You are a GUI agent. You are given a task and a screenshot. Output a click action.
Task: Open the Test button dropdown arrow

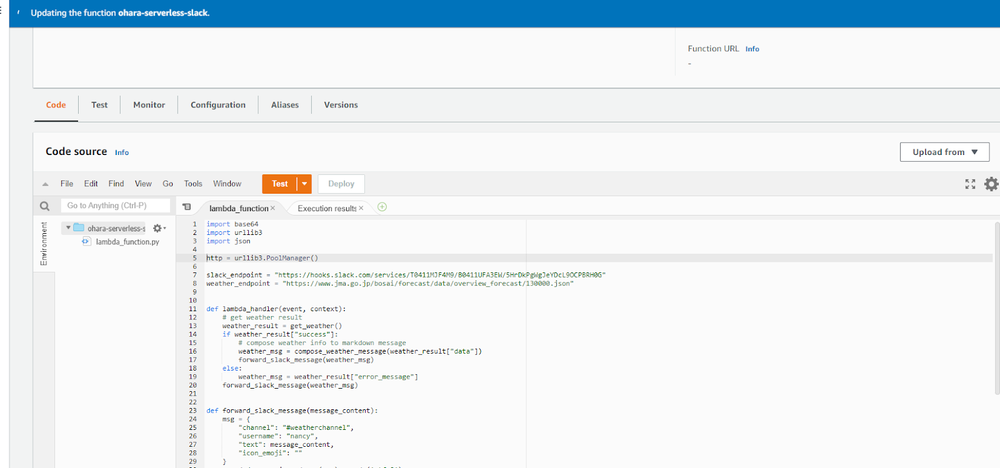click(304, 184)
